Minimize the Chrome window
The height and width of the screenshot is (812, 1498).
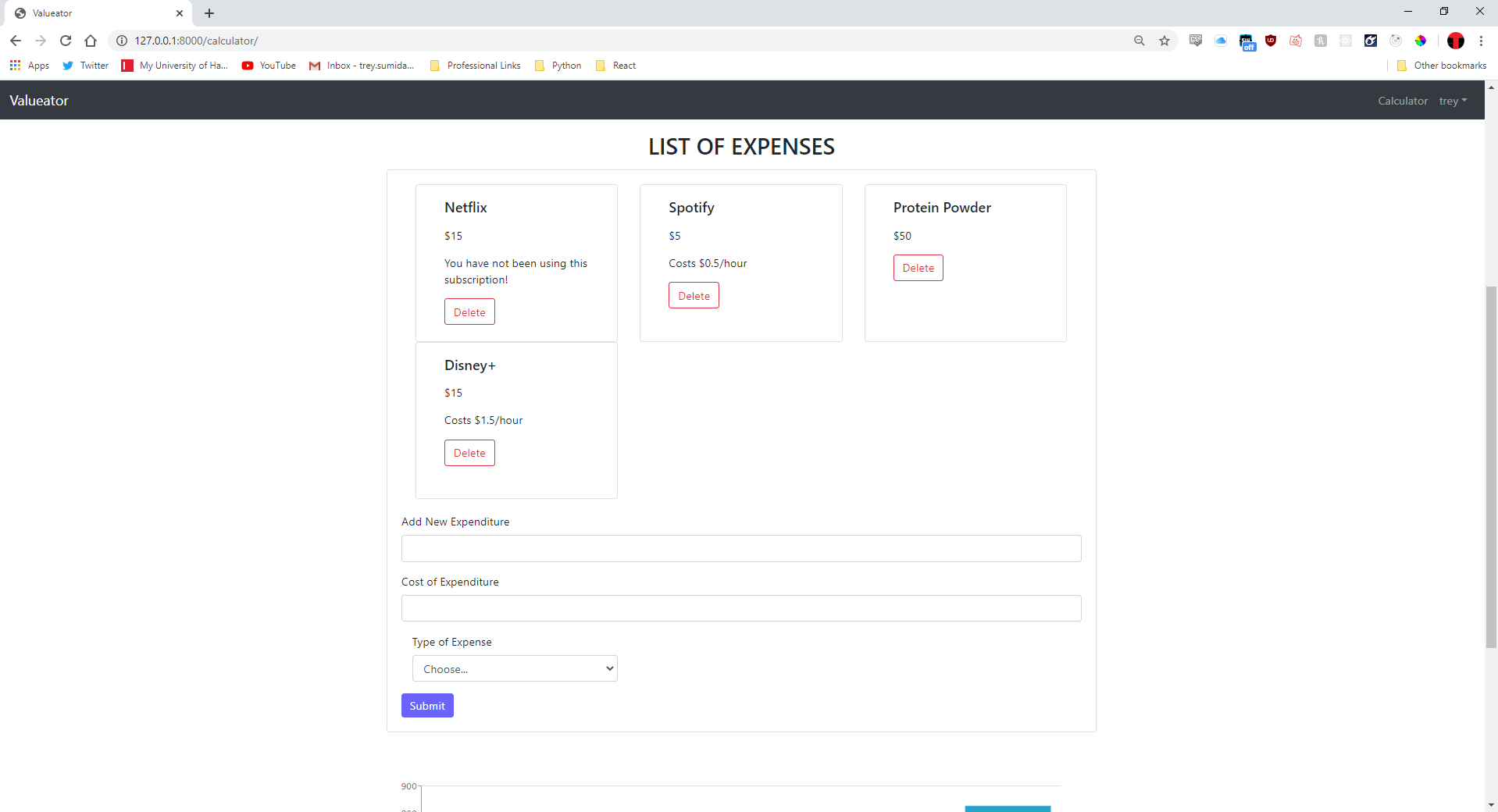1408,12
